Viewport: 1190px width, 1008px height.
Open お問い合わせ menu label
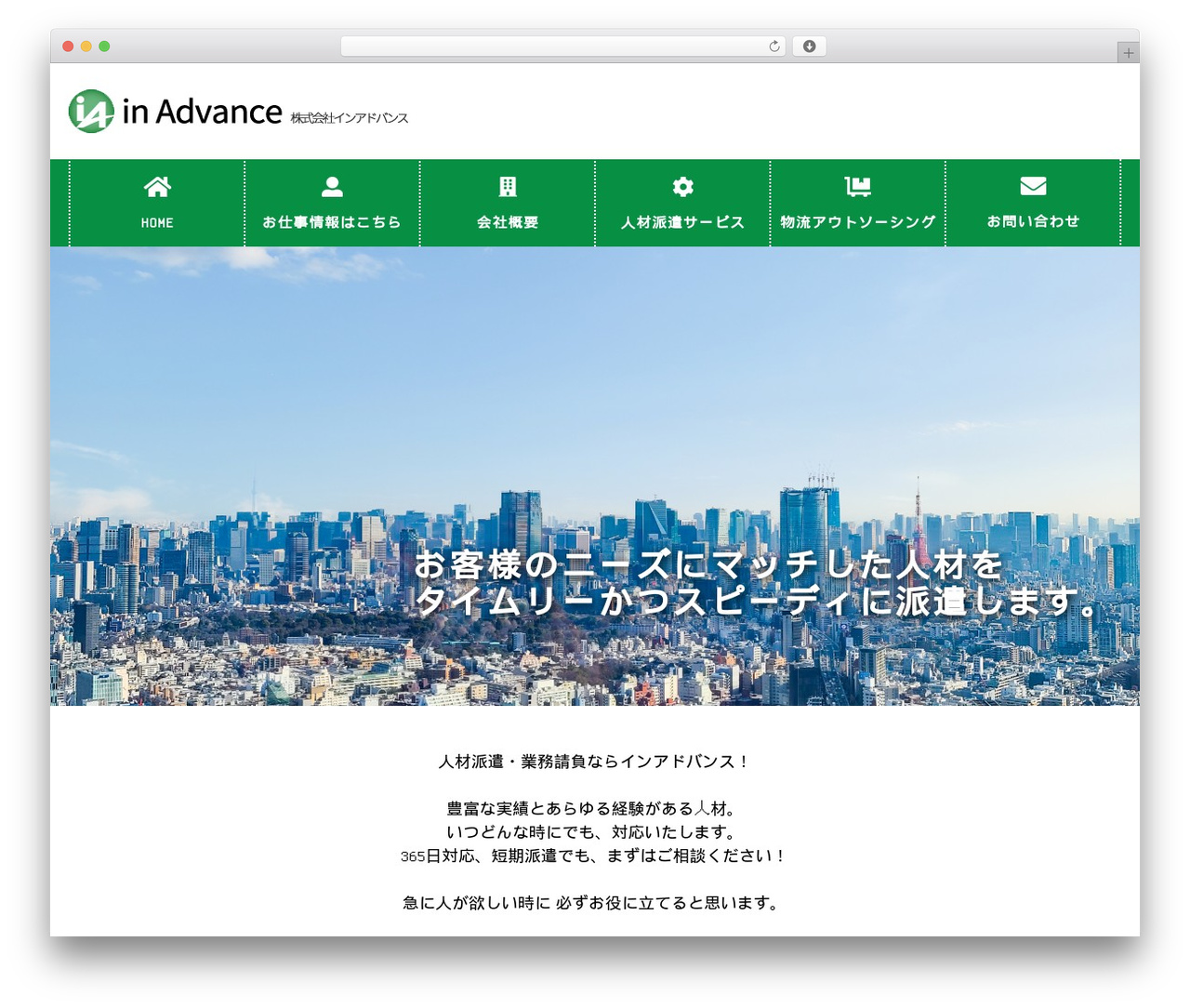click(1033, 221)
